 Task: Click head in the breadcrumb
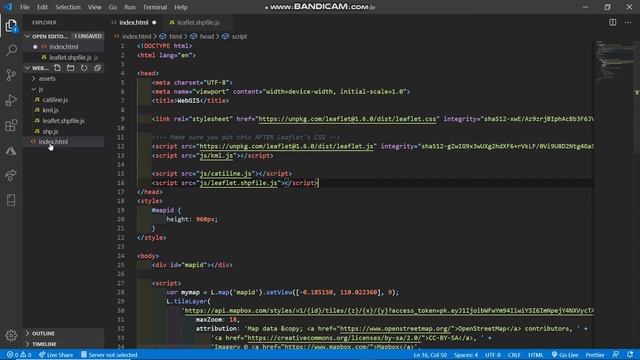[x=207, y=36]
